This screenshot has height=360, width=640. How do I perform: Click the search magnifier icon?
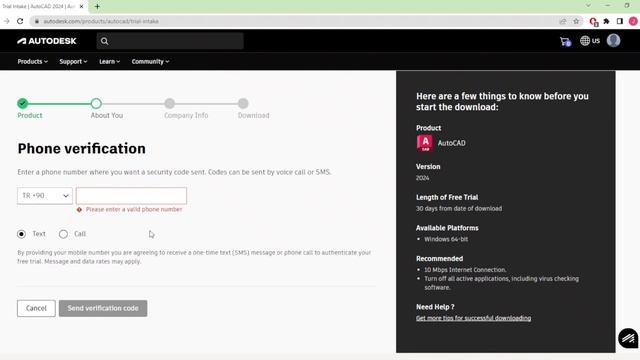(104, 41)
